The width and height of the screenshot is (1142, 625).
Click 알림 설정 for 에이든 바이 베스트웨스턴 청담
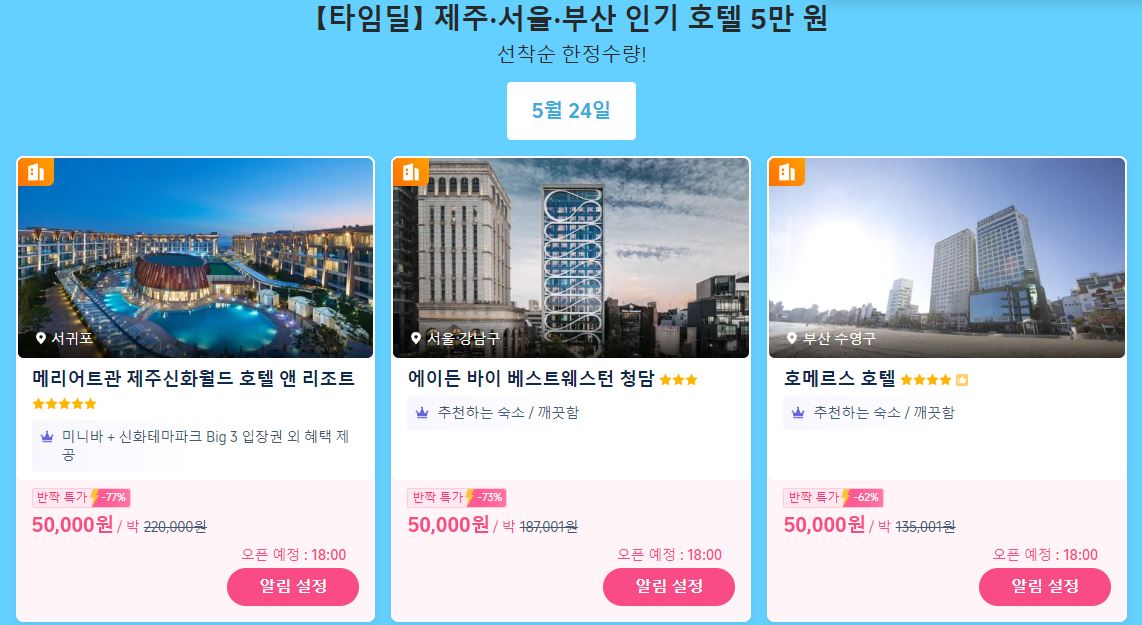pos(669,586)
